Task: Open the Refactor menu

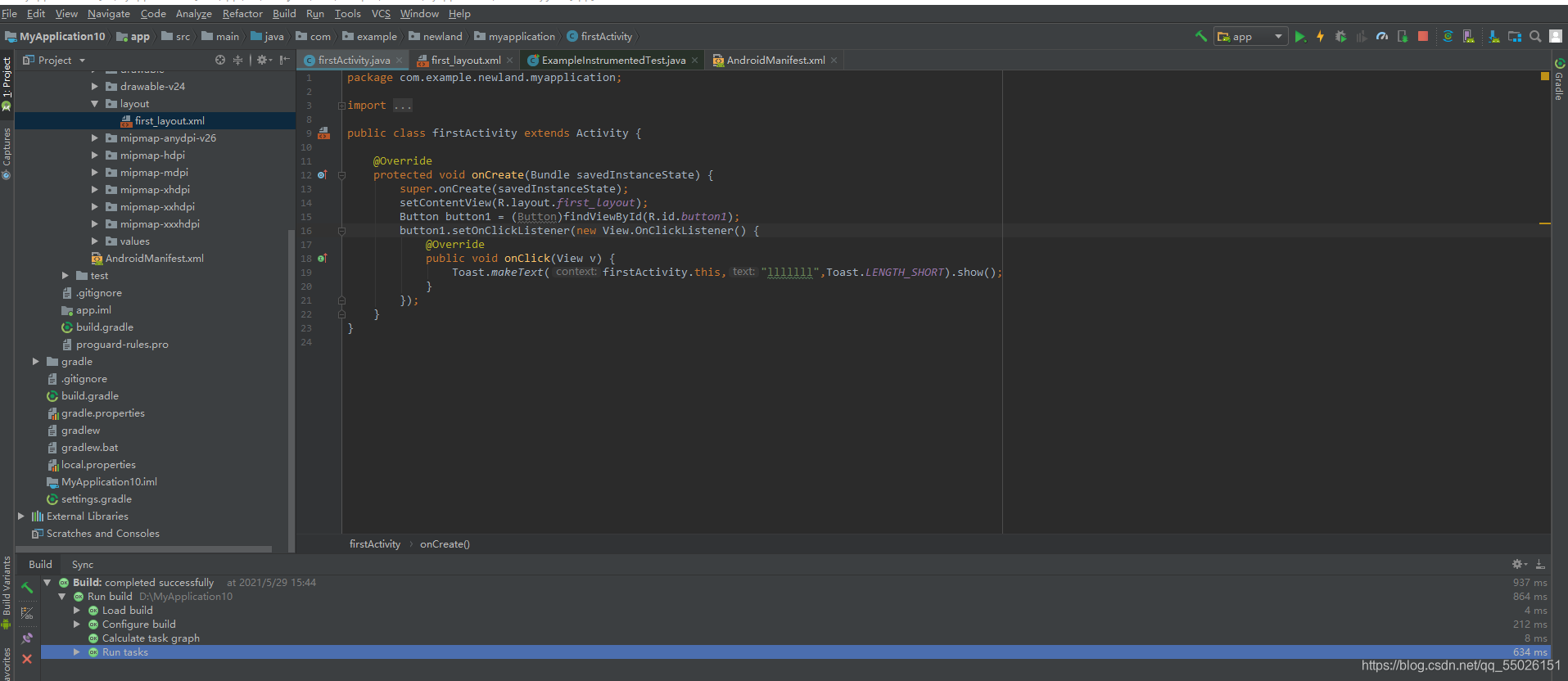Action: tap(242, 13)
